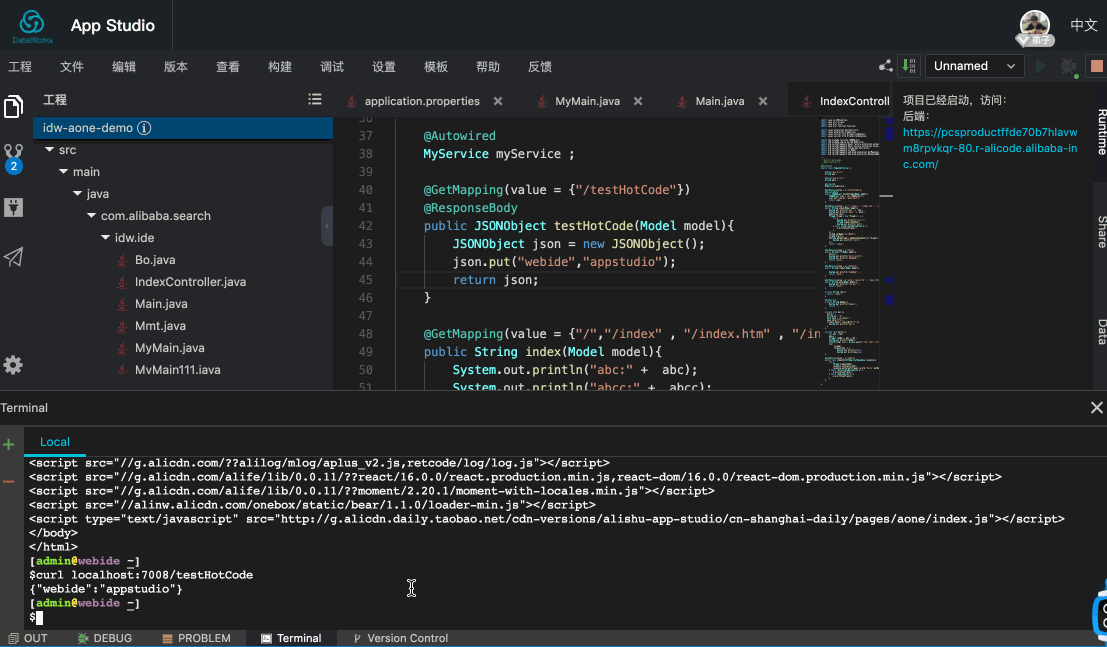Open IndexController.java in file tree
Screen dimensions: 1107x647
(190, 282)
